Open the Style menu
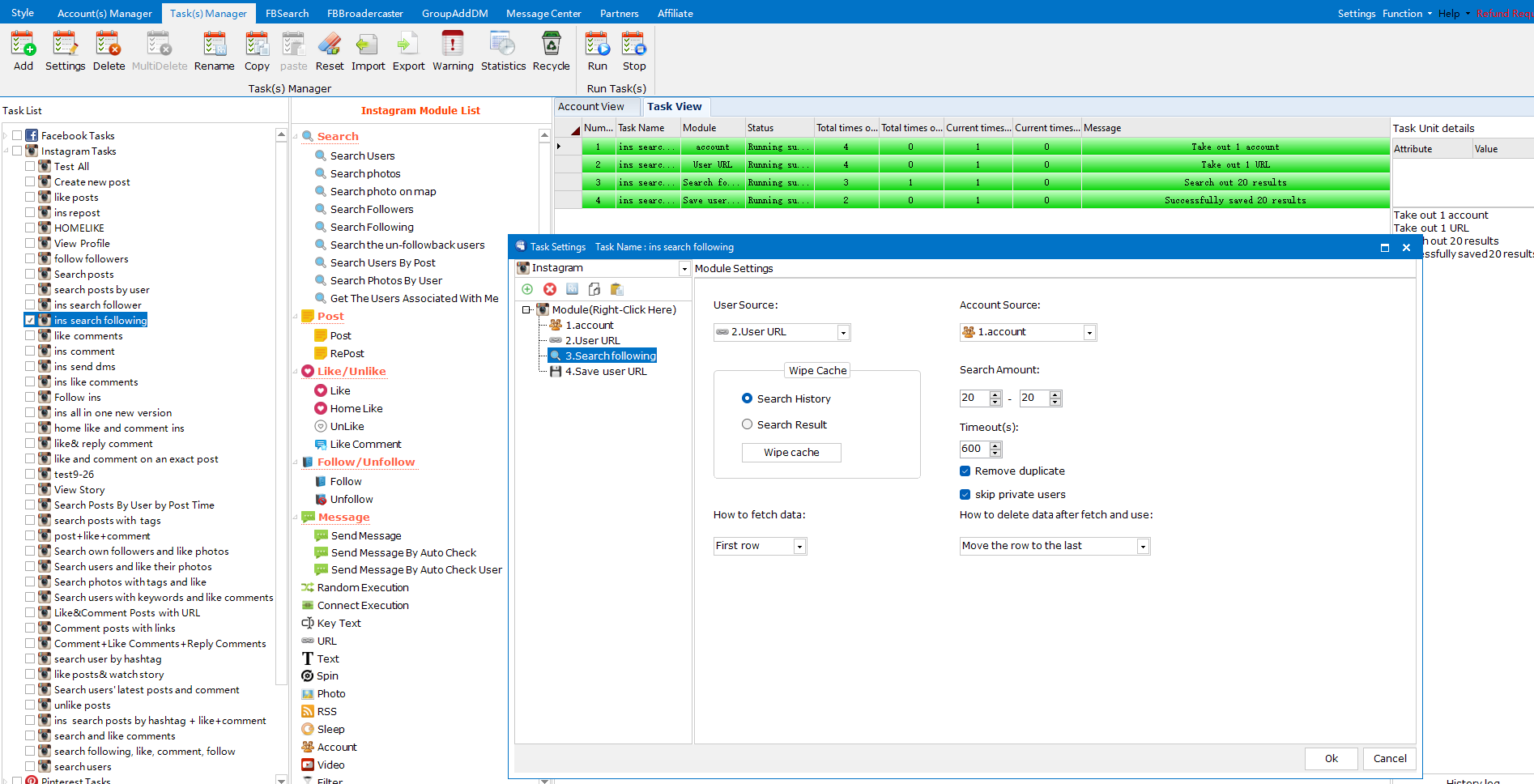The height and width of the screenshot is (784, 1534). [x=23, y=12]
